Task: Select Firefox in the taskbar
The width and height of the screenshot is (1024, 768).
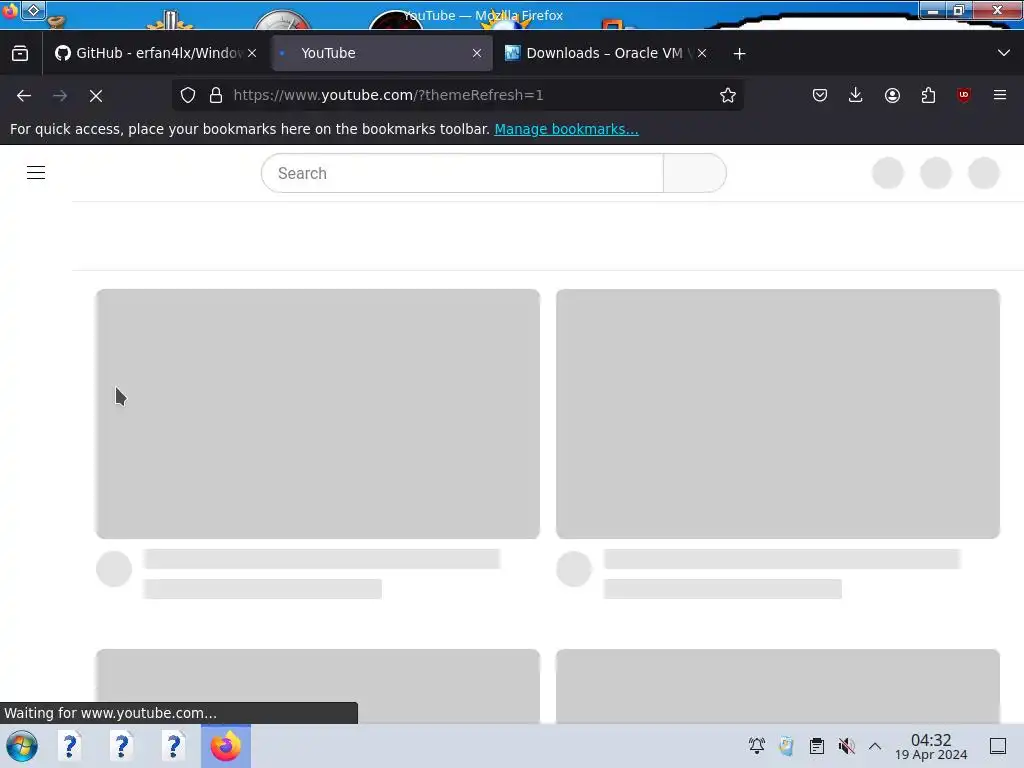Action: (x=226, y=746)
